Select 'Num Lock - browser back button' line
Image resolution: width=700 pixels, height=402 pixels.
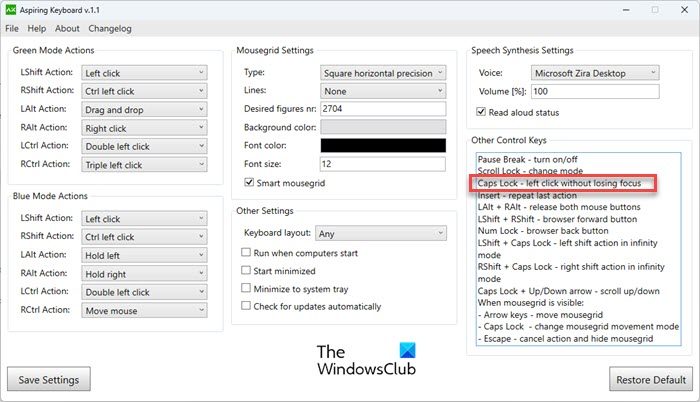(543, 231)
